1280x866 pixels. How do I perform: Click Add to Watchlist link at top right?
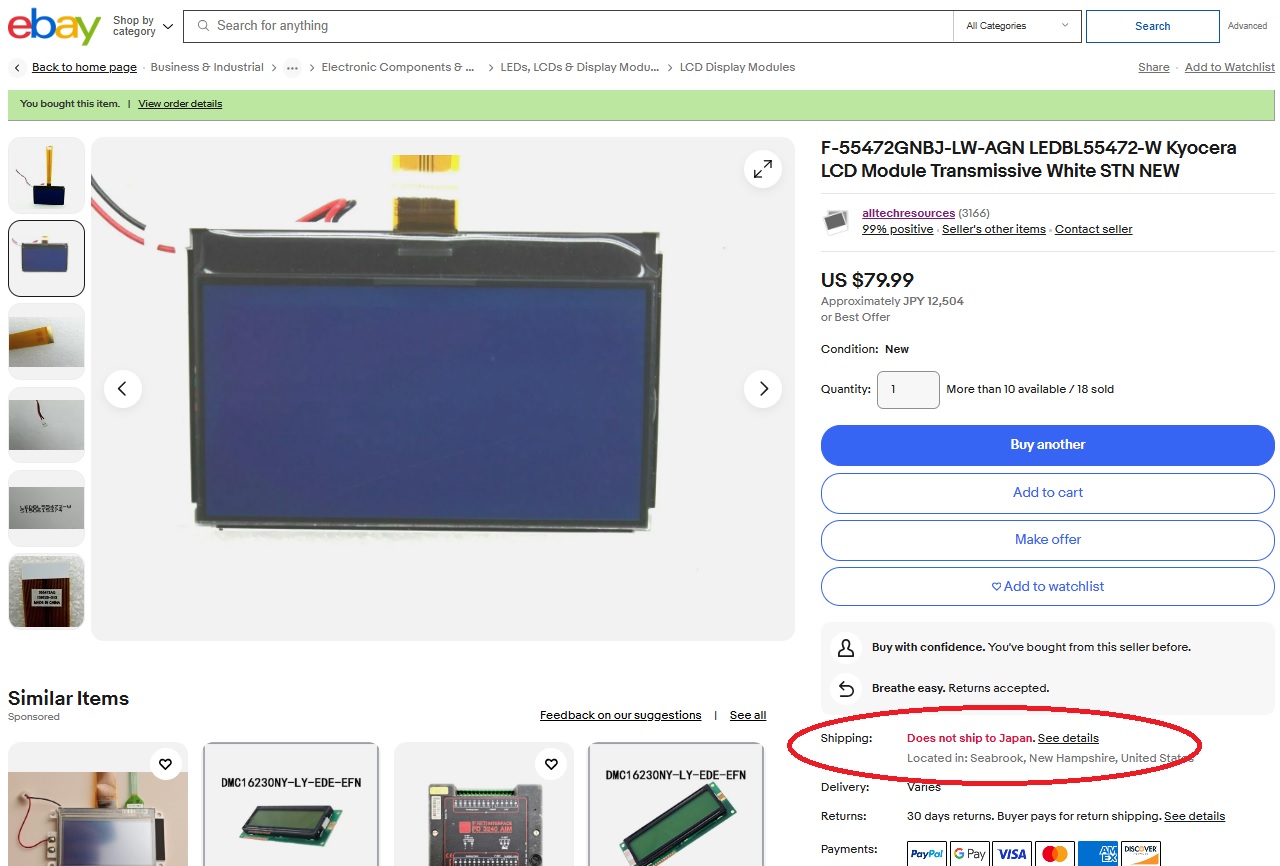(x=1230, y=67)
